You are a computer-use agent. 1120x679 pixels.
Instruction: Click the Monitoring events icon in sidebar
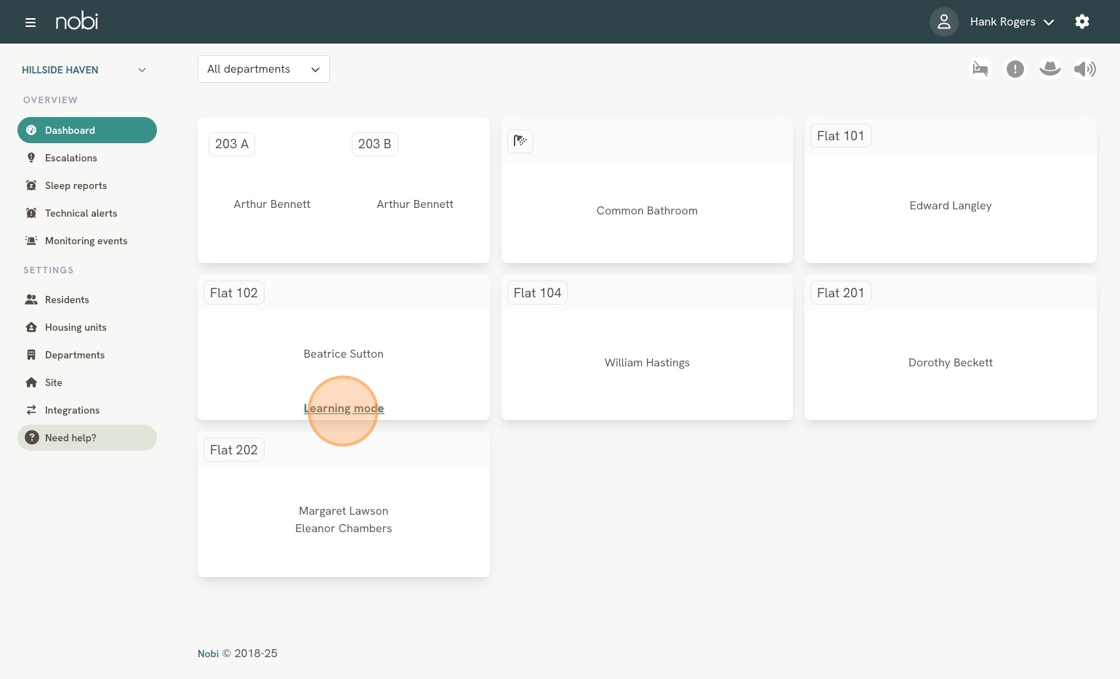pyautogui.click(x=31, y=240)
